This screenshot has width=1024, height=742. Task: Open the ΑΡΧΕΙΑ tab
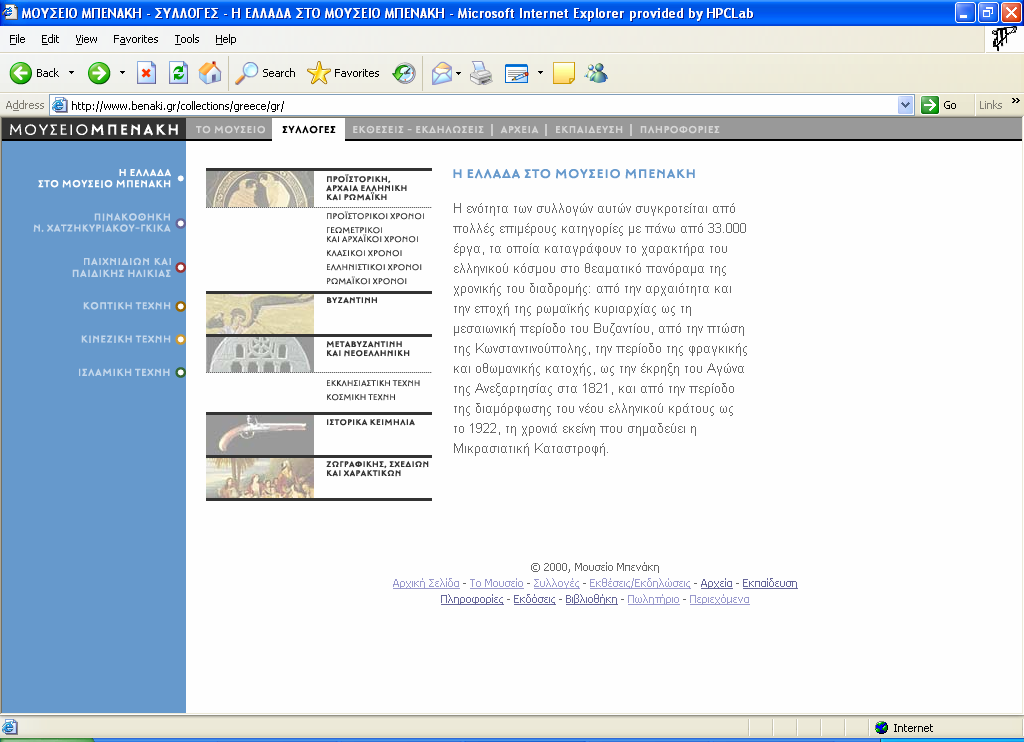click(x=519, y=129)
